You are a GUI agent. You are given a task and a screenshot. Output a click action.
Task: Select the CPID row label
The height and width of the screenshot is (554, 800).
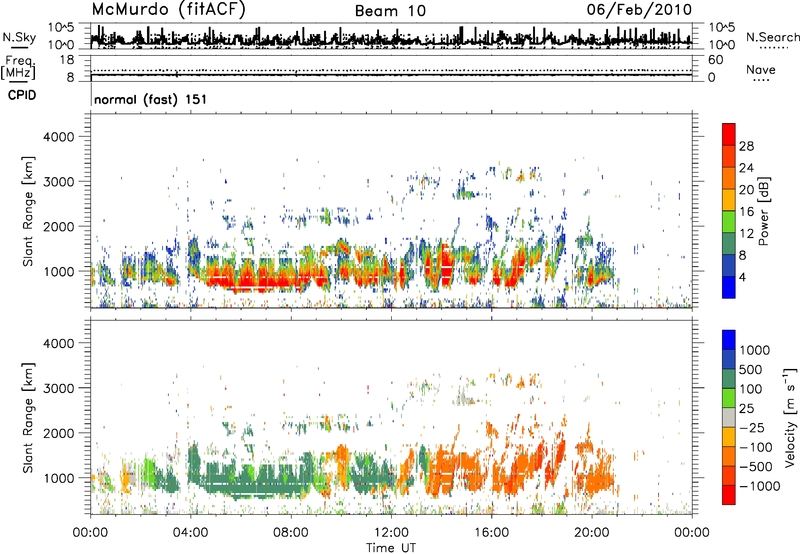click(22, 95)
